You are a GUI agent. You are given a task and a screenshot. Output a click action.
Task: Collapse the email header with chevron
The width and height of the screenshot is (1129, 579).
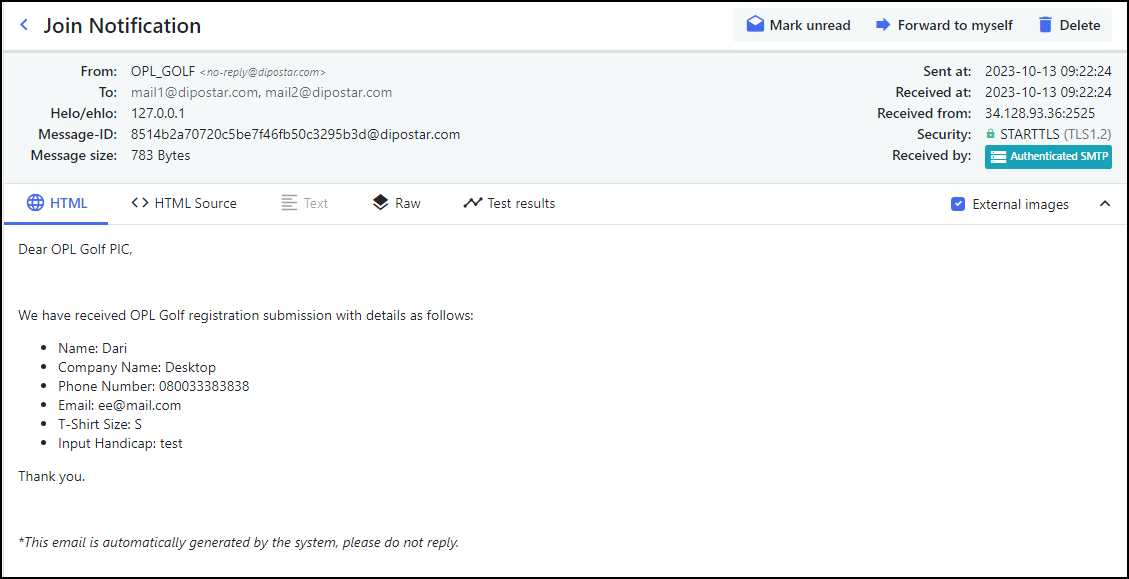click(1105, 204)
